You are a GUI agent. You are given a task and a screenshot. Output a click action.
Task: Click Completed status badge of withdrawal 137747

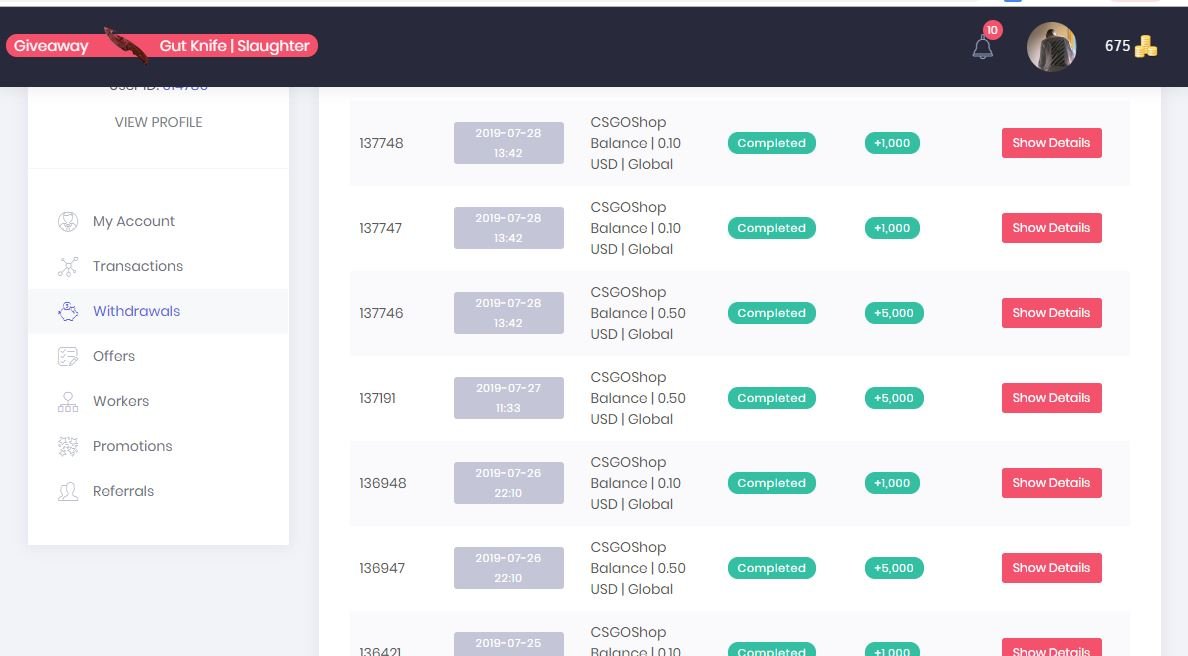tap(771, 228)
